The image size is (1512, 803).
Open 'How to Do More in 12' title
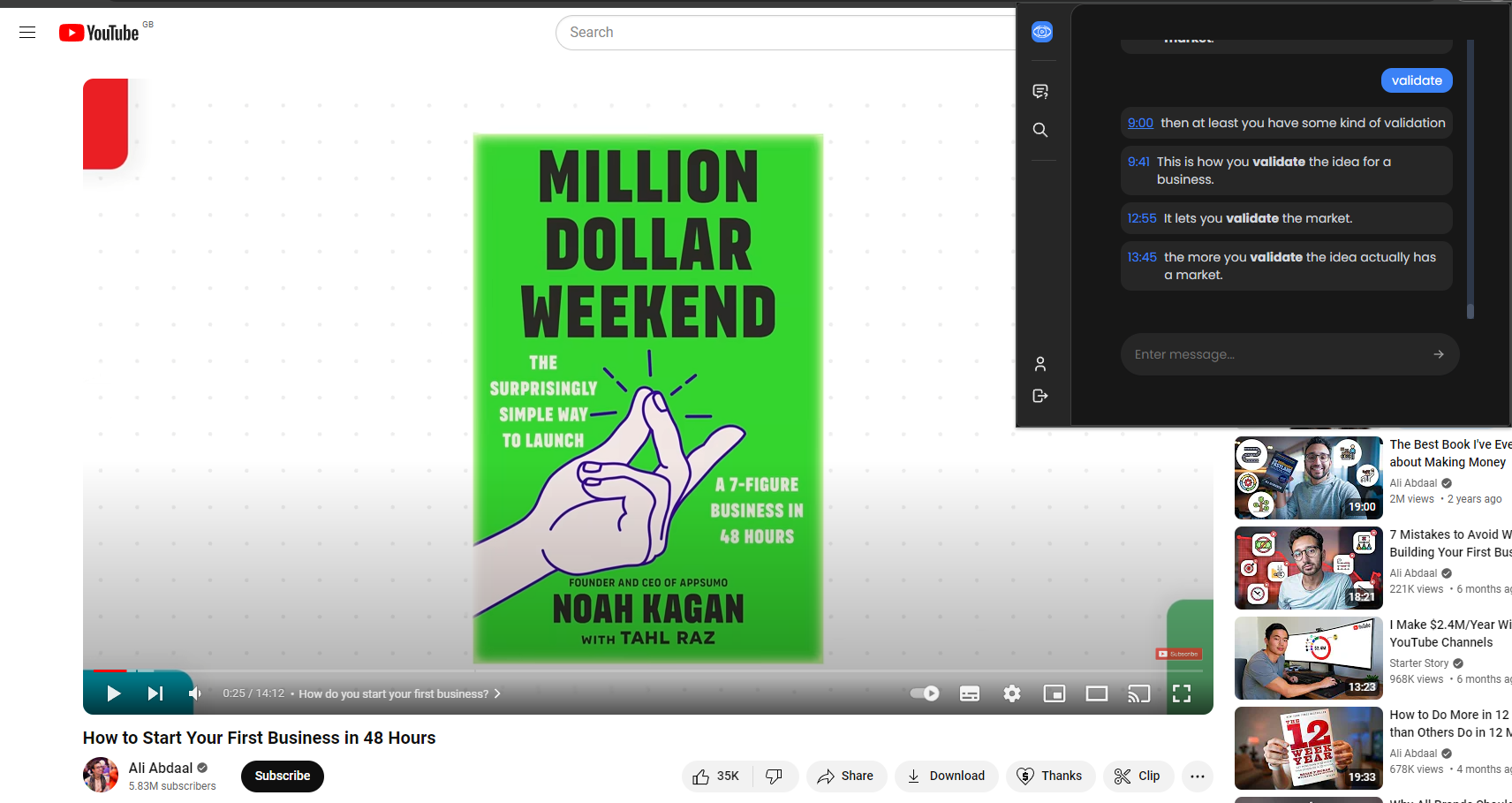1450,723
